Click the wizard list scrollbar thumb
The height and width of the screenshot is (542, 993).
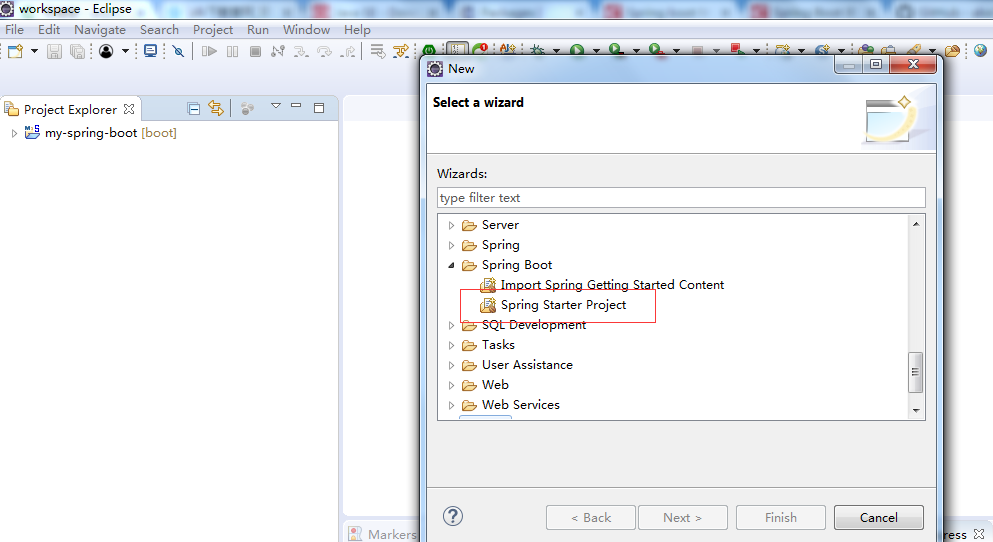(x=915, y=372)
